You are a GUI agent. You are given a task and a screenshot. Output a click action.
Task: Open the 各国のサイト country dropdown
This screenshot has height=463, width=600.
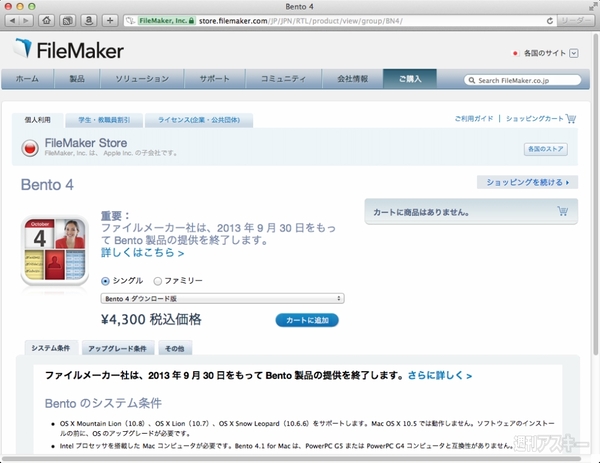pos(574,53)
